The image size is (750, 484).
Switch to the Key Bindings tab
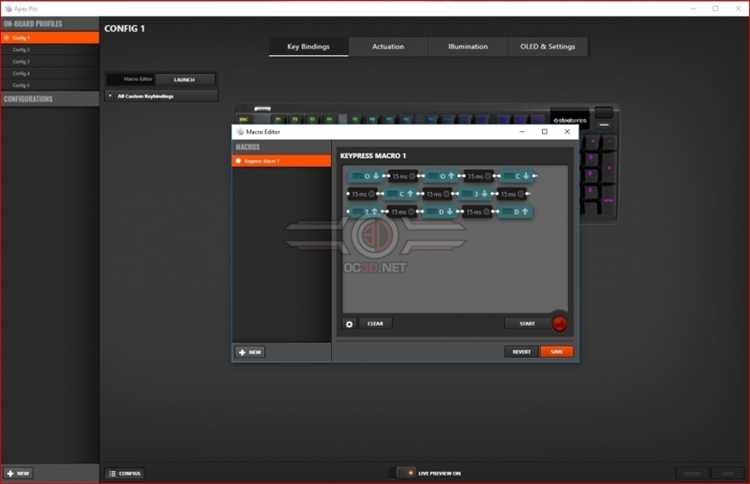309,46
